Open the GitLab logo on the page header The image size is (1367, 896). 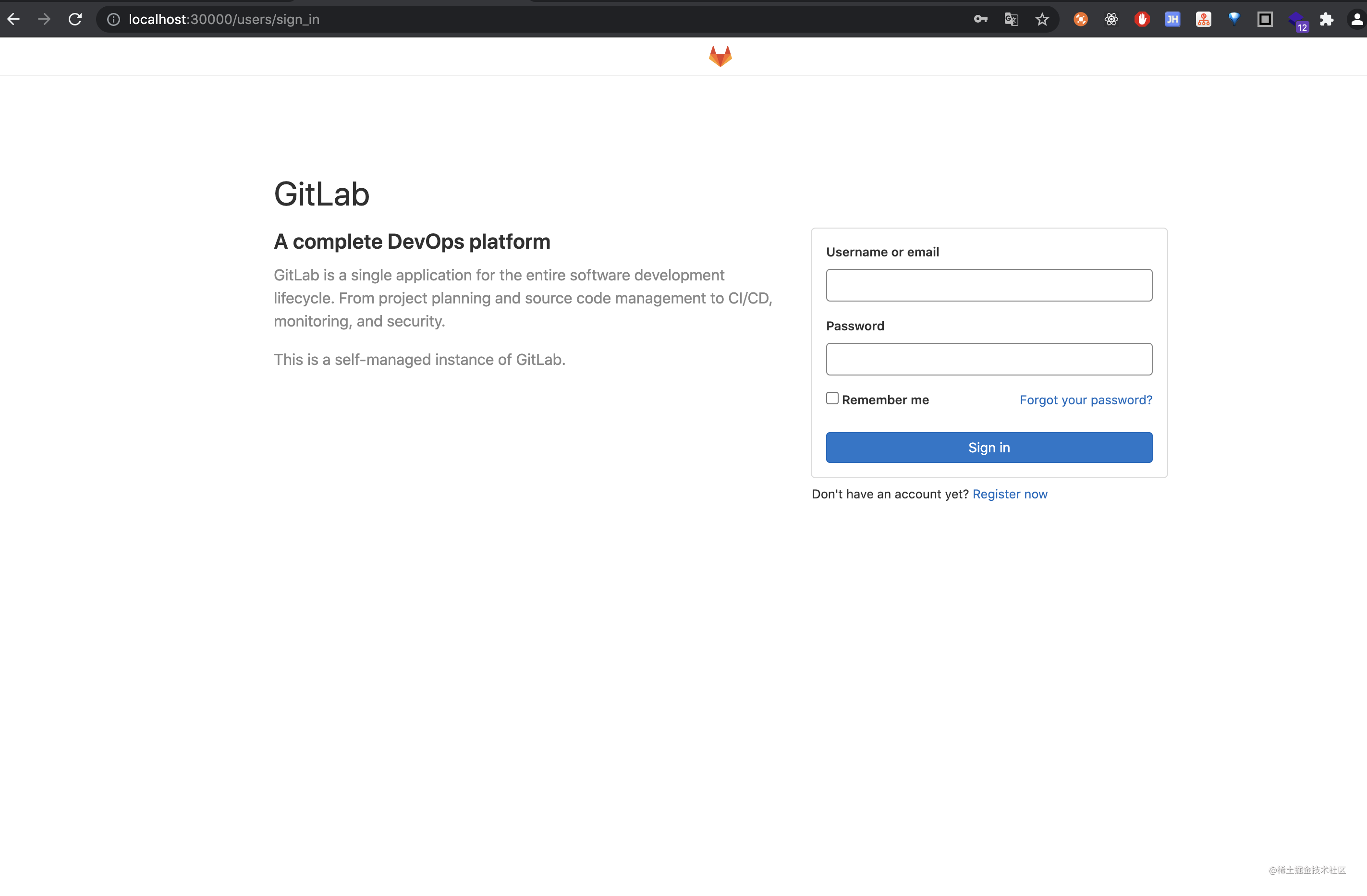point(720,56)
